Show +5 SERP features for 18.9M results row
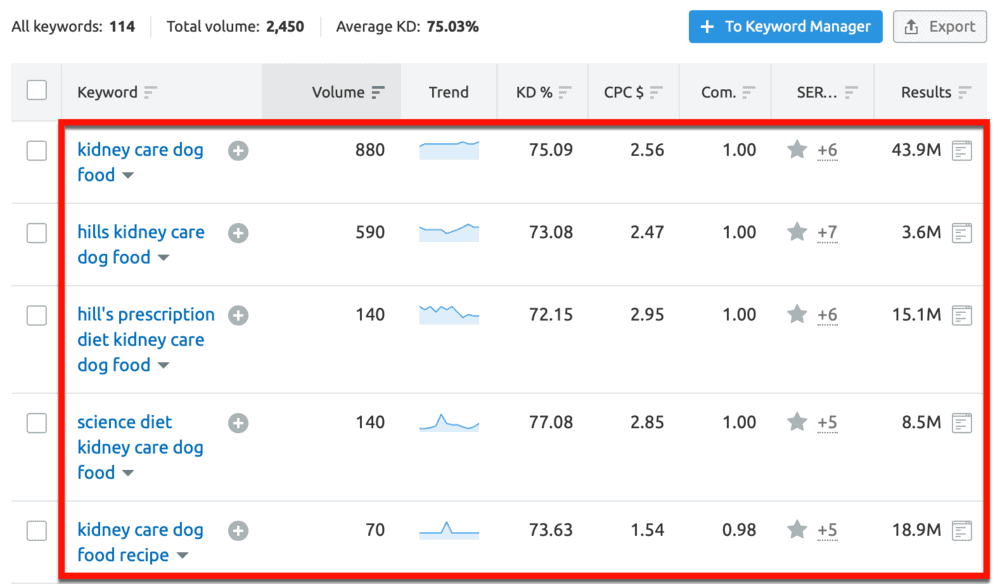 [827, 530]
